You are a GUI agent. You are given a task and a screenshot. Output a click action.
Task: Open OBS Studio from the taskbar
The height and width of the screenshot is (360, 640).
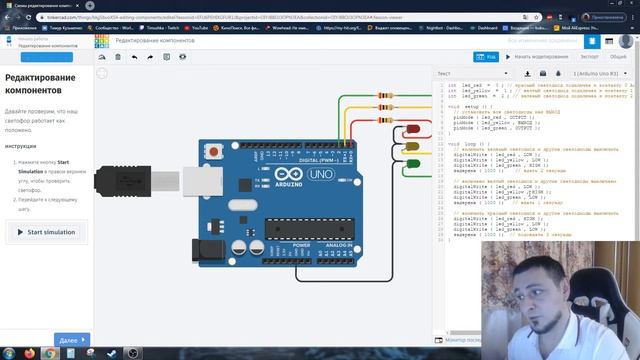[133, 353]
